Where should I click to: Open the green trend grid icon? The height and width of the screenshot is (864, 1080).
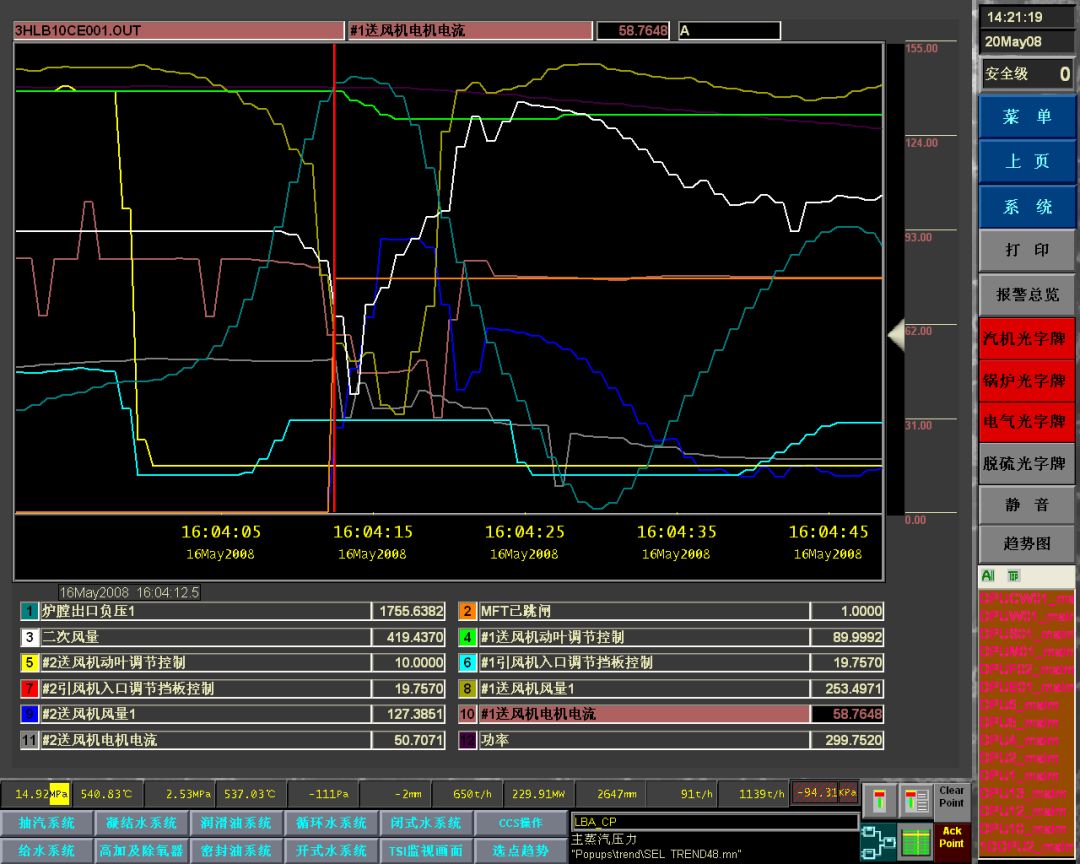[915, 841]
